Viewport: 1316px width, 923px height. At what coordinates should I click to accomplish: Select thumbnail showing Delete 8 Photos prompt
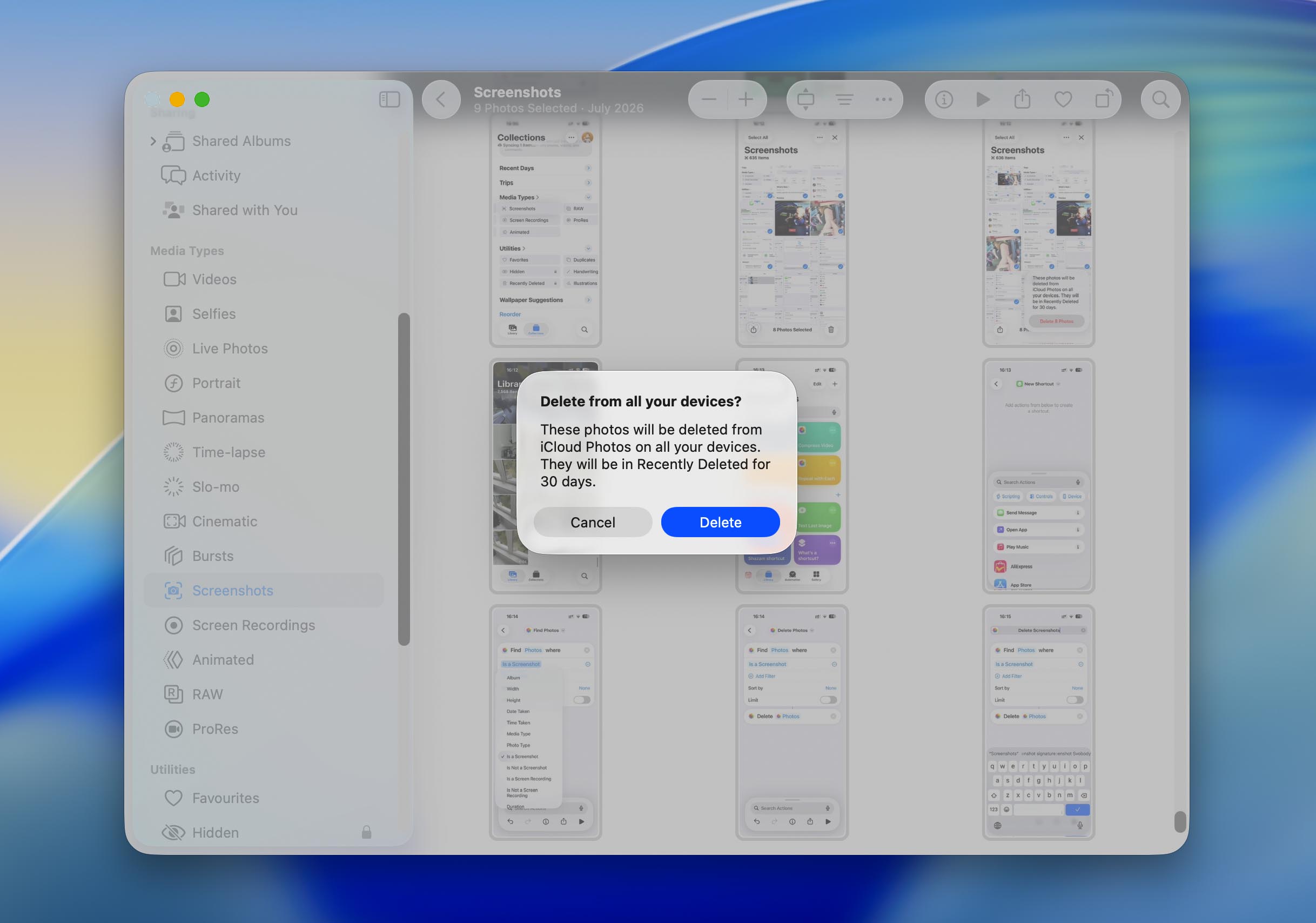click(x=1038, y=232)
